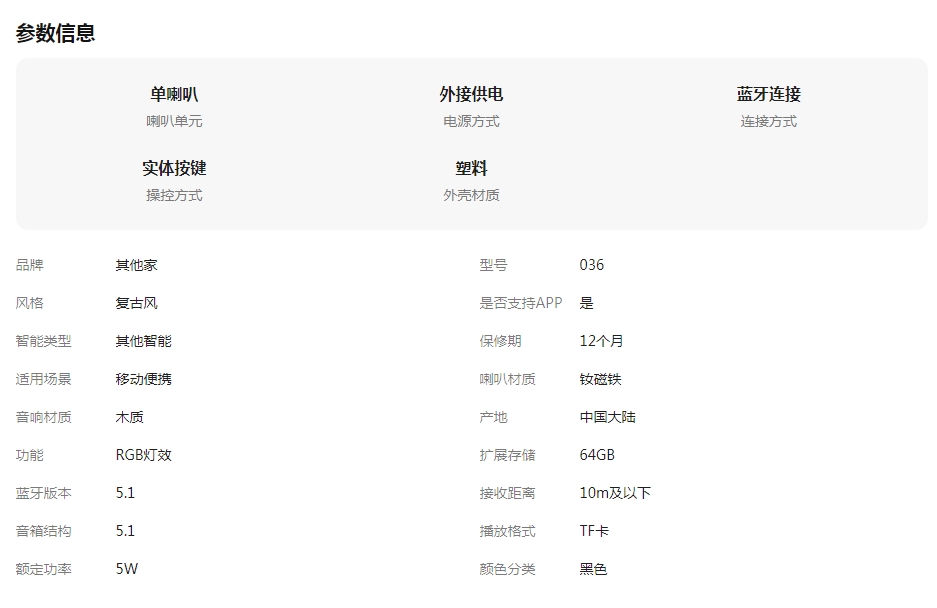Viewport: 937px width, 608px height.
Task: Click the 外接供电 power mode highlight
Action: [x=471, y=95]
